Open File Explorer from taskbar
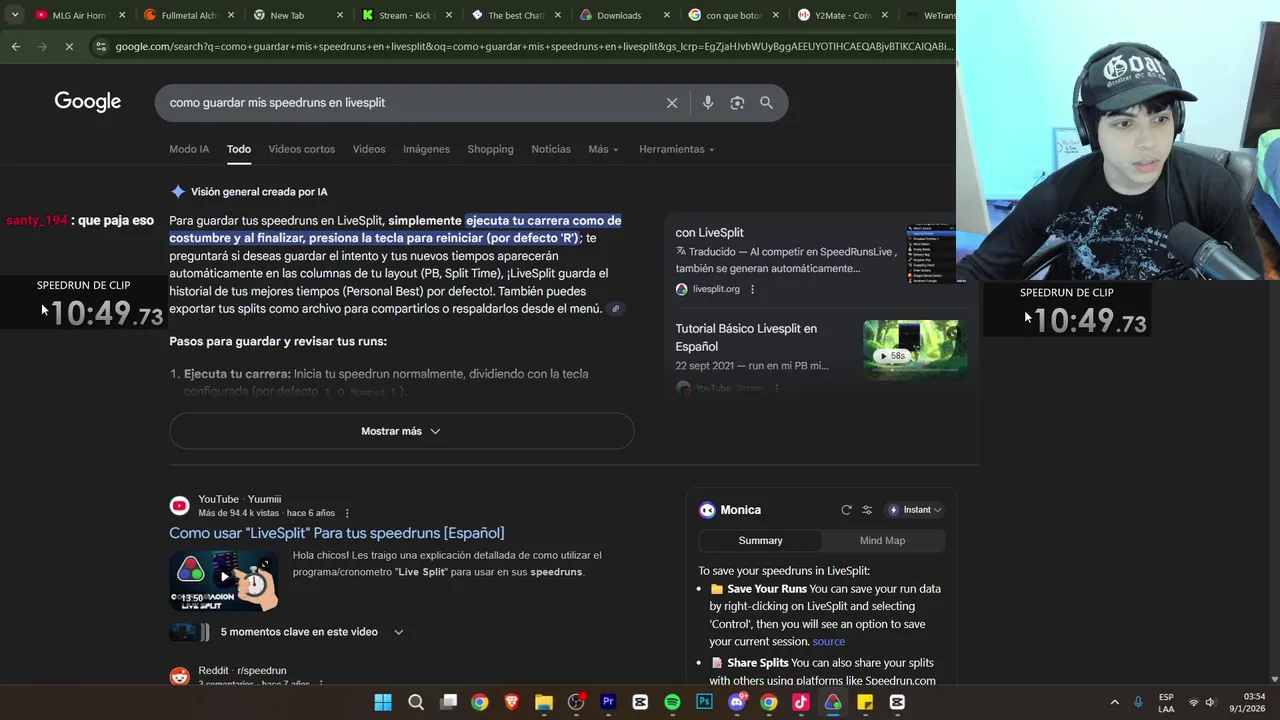This screenshot has width=1280, height=720. tap(544, 702)
